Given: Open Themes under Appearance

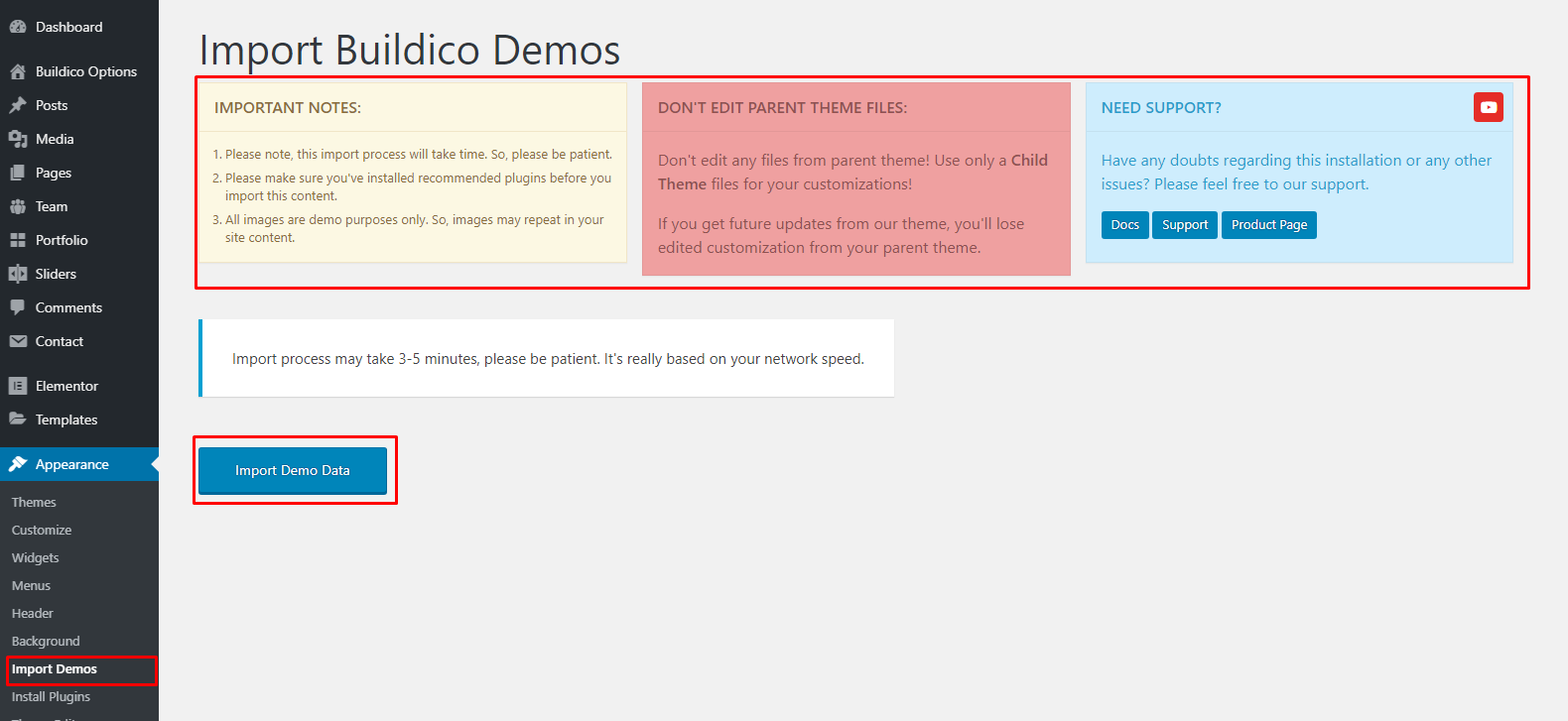Looking at the screenshot, I should click(x=34, y=503).
